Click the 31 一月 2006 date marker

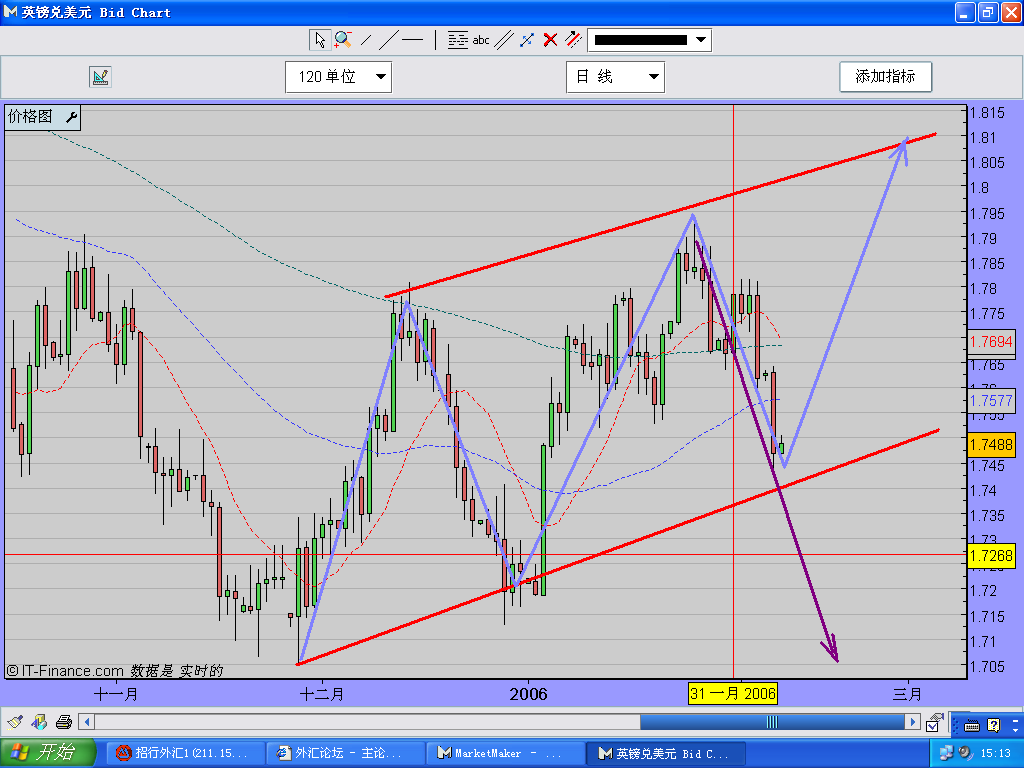(733, 694)
